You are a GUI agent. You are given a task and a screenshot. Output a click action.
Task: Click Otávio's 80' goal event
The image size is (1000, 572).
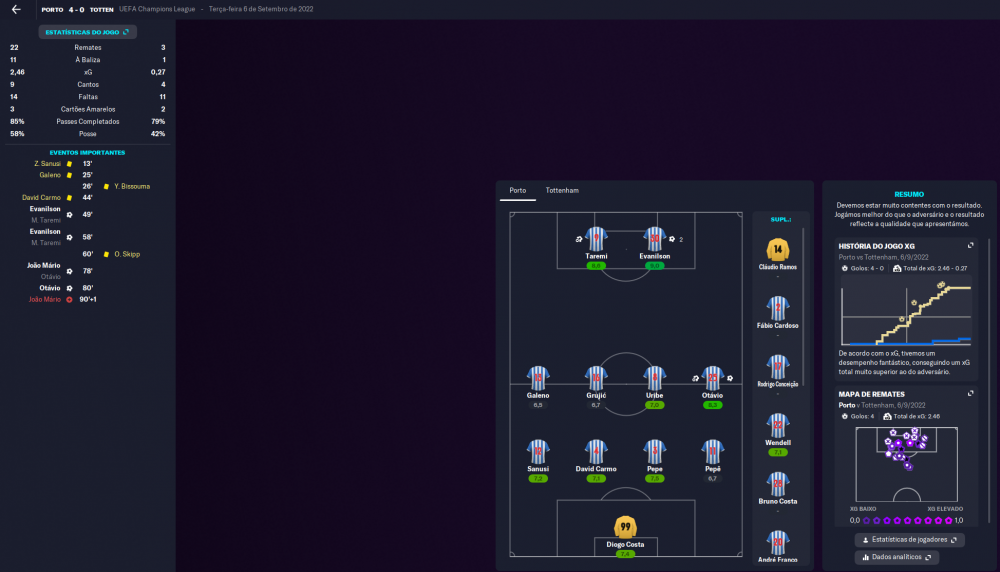(x=68, y=288)
